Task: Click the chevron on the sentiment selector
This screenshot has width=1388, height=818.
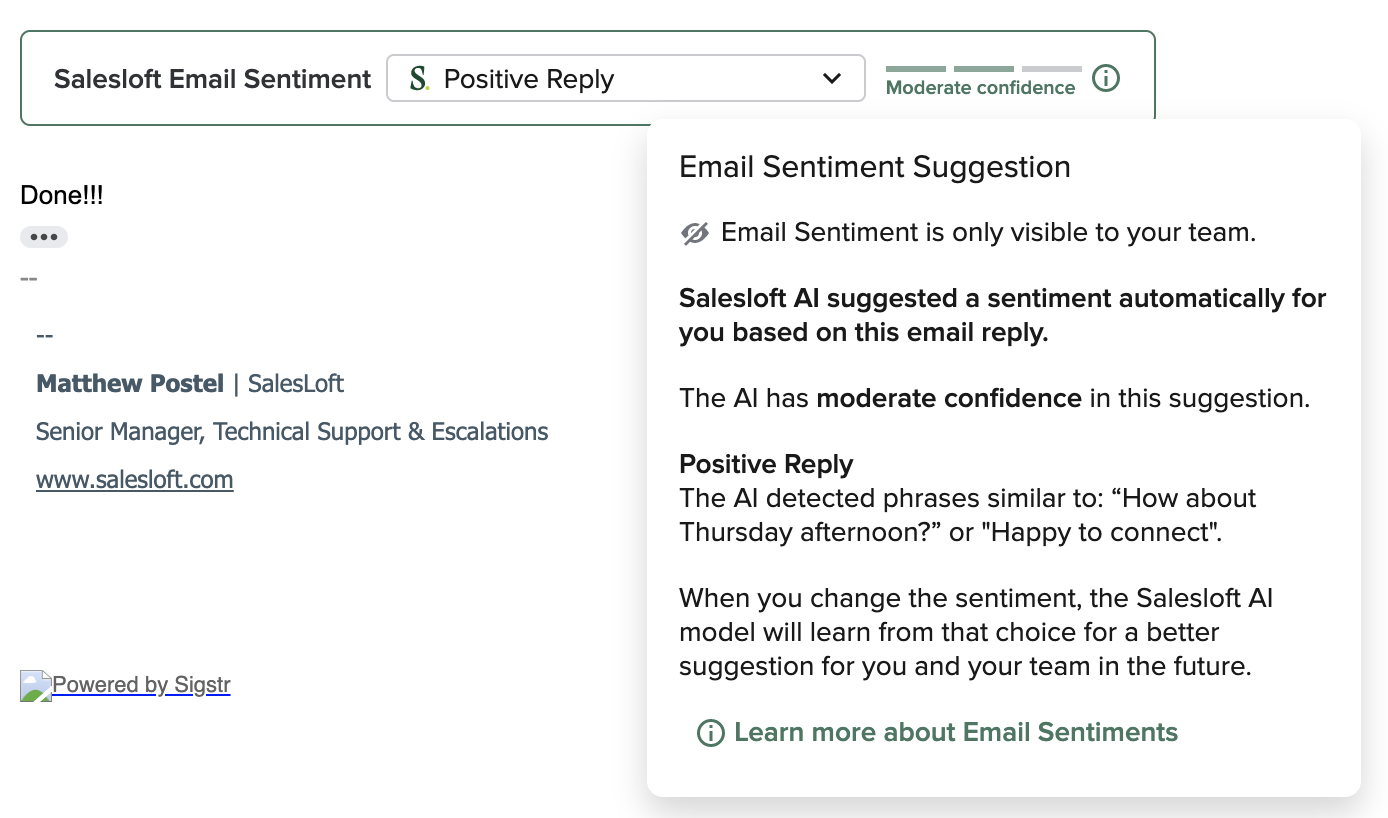Action: (831, 77)
